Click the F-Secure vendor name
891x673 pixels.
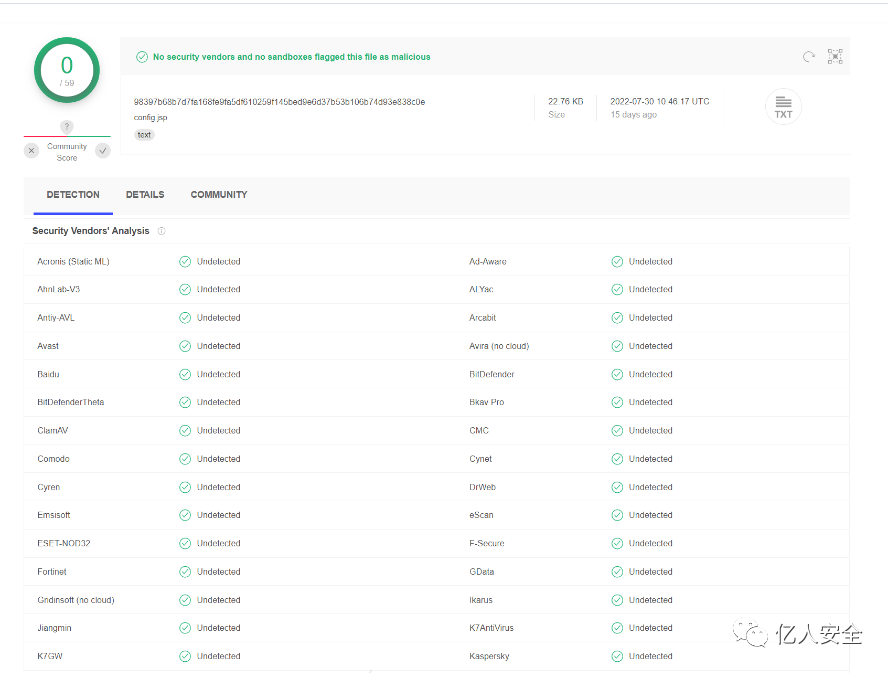pyautogui.click(x=486, y=543)
